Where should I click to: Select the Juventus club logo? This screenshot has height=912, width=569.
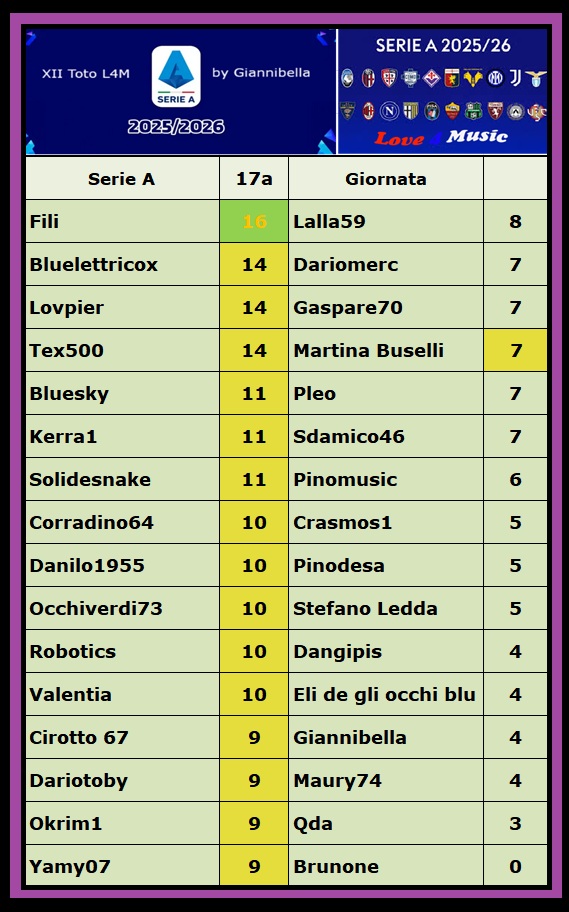pos(515,77)
